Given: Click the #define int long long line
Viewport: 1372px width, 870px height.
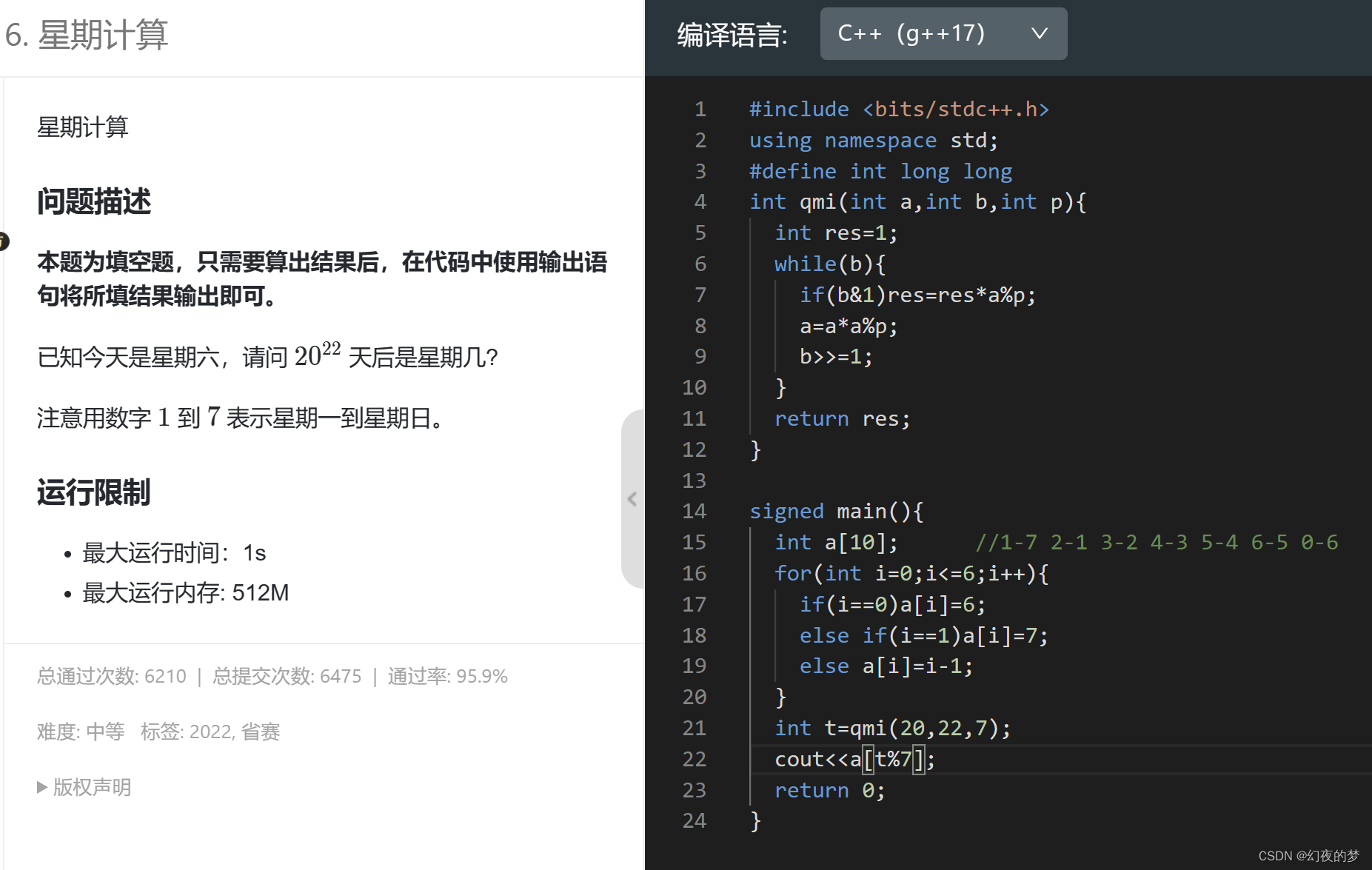Looking at the screenshot, I should click(x=880, y=172).
